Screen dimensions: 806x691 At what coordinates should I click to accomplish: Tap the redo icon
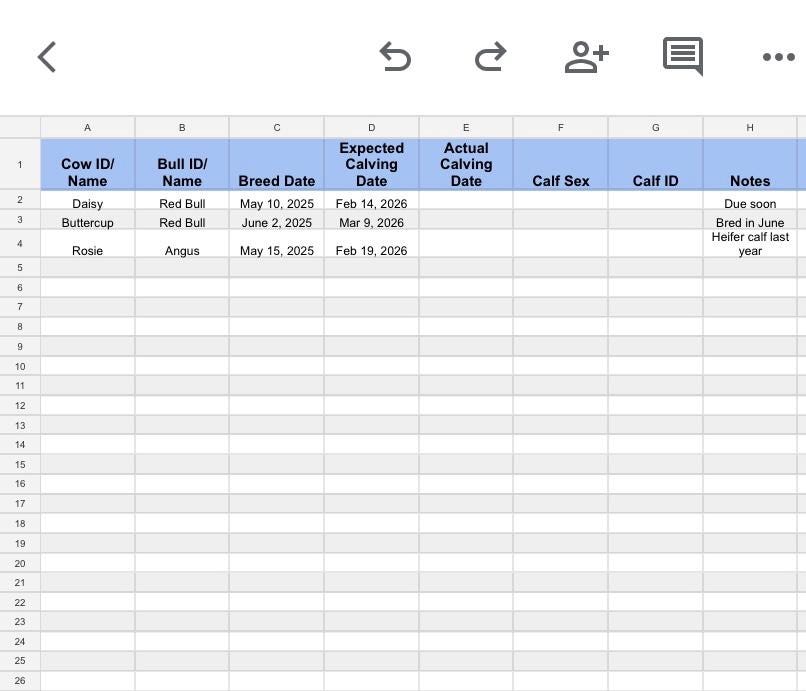[x=491, y=57]
